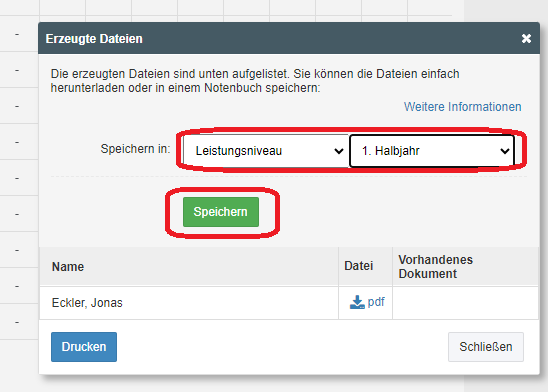Click the topmost dash in background grid
Screen dimensions: 548x392
[17, 34]
